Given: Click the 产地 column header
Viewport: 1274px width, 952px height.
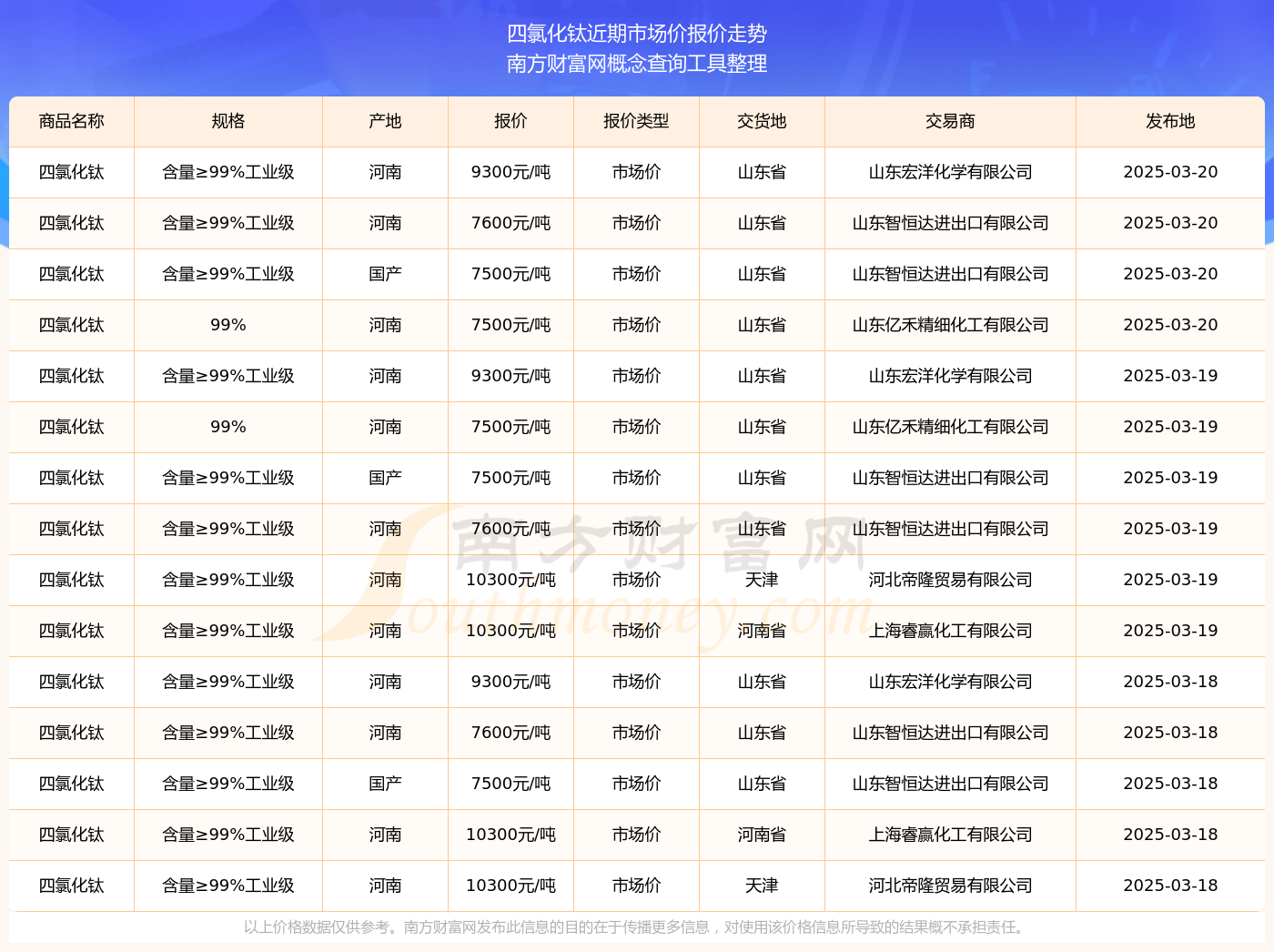Looking at the screenshot, I should point(385,121).
